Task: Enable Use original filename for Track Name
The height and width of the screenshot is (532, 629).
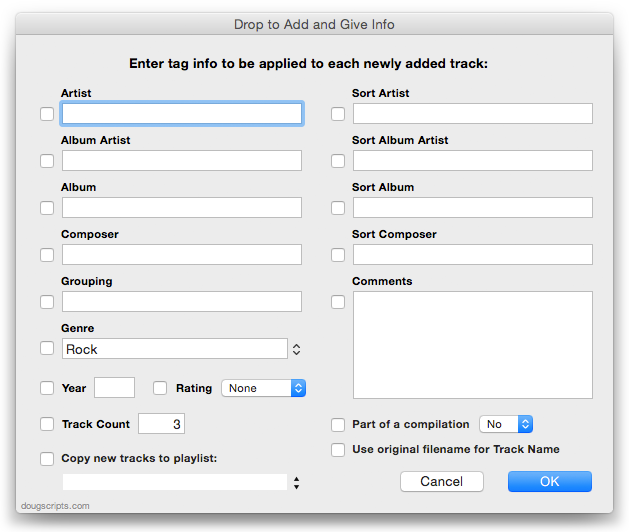Action: [338, 450]
